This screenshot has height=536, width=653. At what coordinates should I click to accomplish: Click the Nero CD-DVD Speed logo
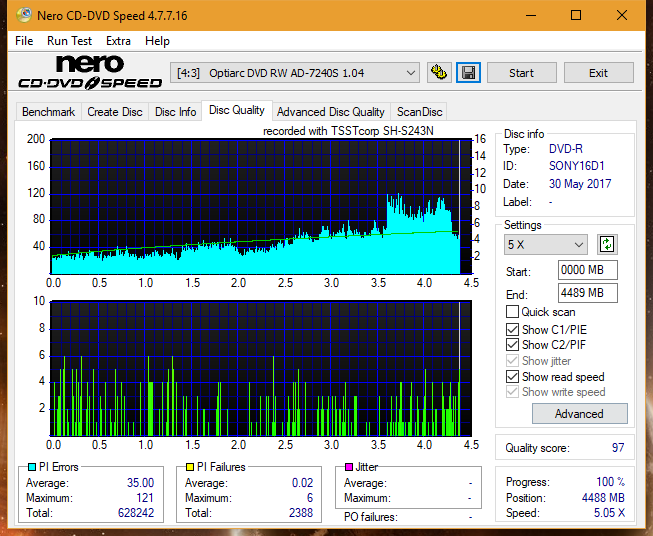90,72
